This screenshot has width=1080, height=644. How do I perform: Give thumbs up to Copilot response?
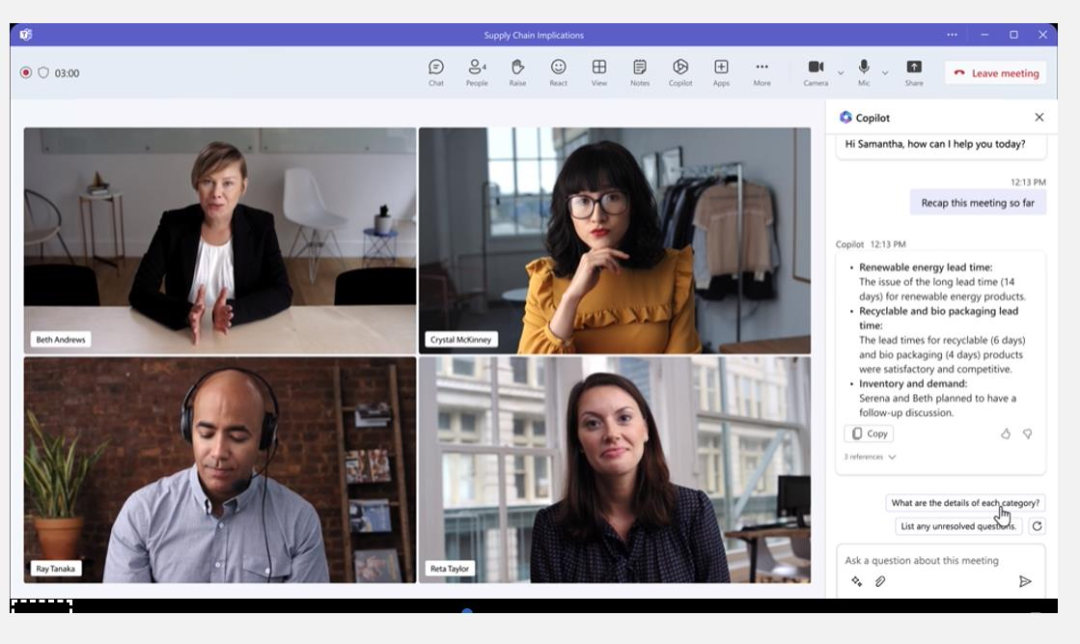pyautogui.click(x=1006, y=434)
